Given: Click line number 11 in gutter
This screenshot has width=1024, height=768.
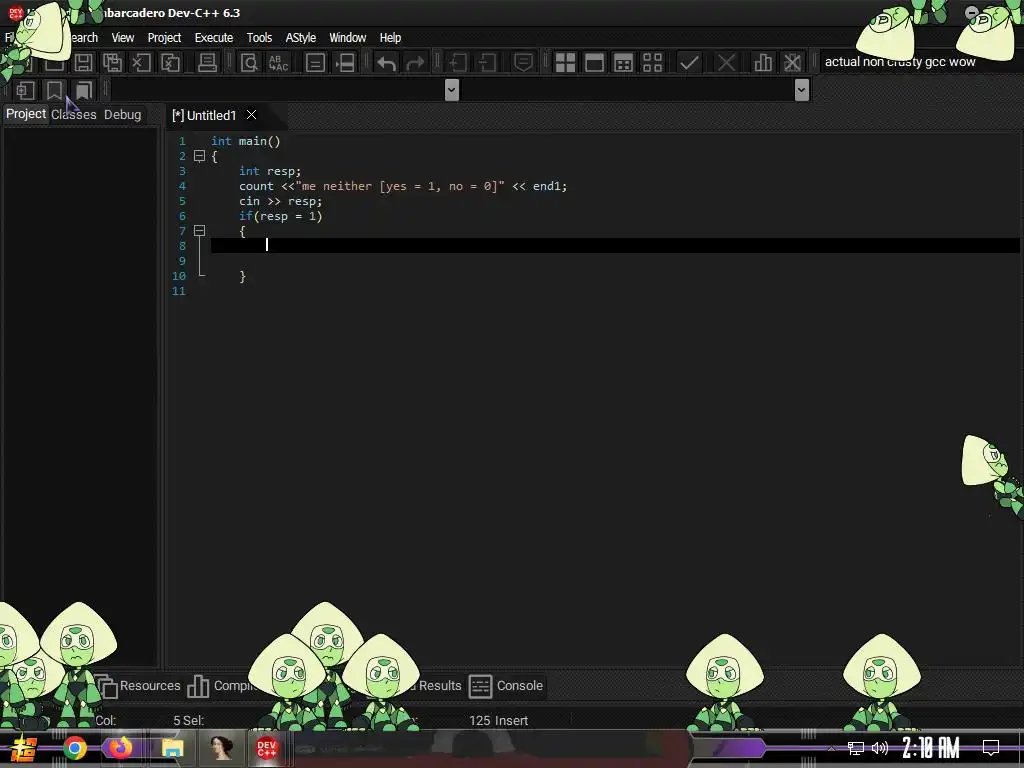Looking at the screenshot, I should (179, 291).
